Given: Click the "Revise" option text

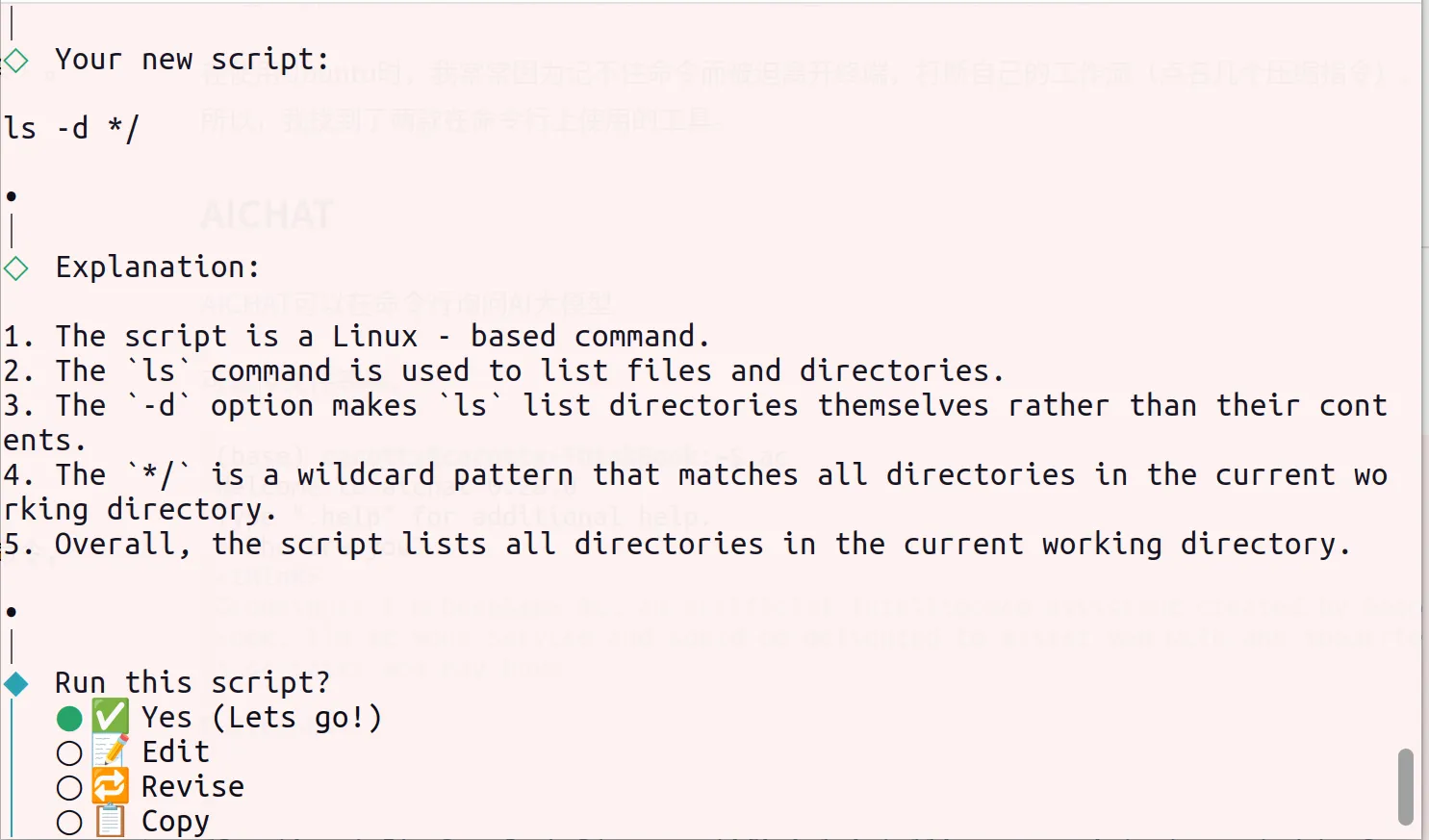Looking at the screenshot, I should point(192,786).
